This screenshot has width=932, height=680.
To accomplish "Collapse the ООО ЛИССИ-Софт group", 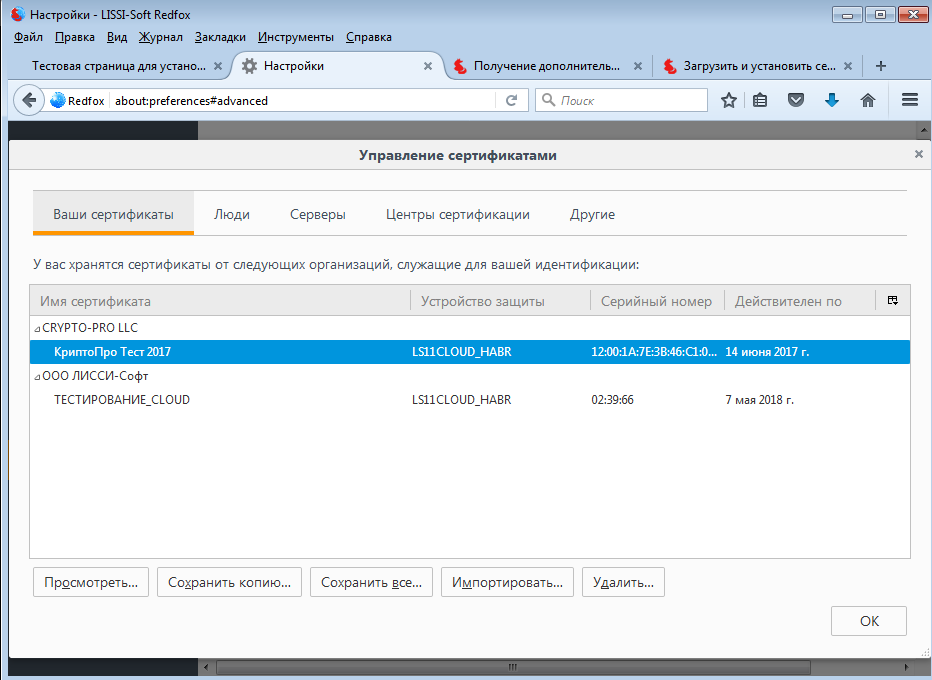I will [37, 377].
